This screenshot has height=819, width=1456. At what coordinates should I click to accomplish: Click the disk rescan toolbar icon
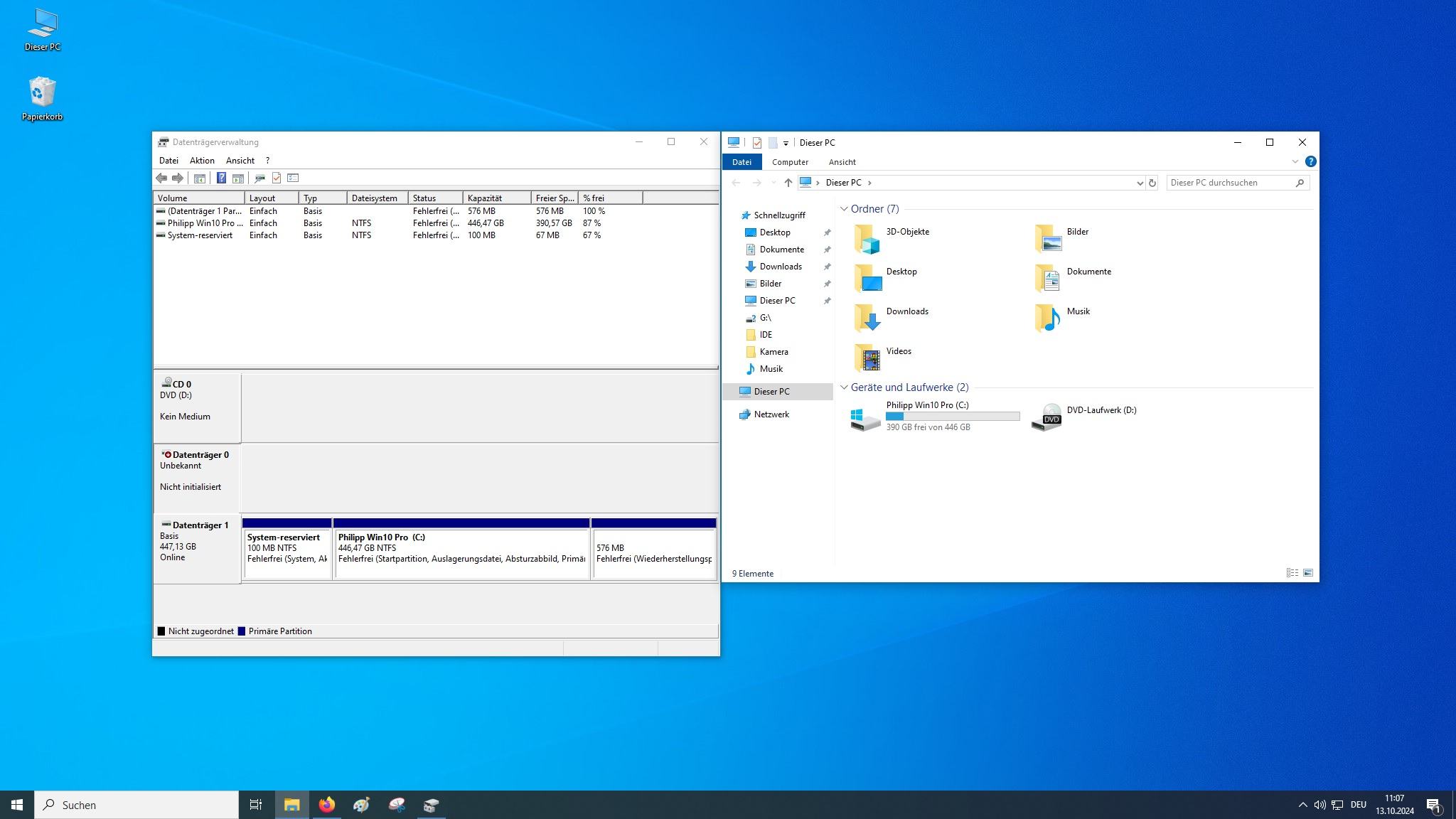pos(259,178)
